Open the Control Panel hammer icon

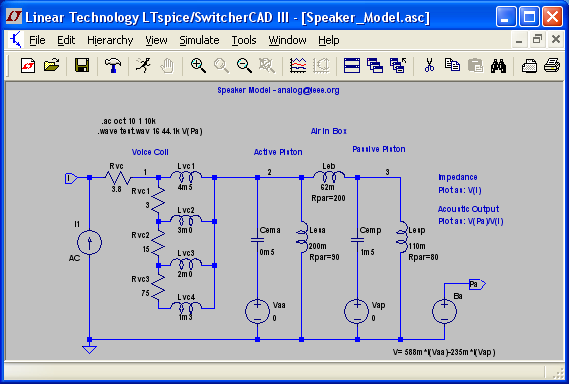coord(113,66)
